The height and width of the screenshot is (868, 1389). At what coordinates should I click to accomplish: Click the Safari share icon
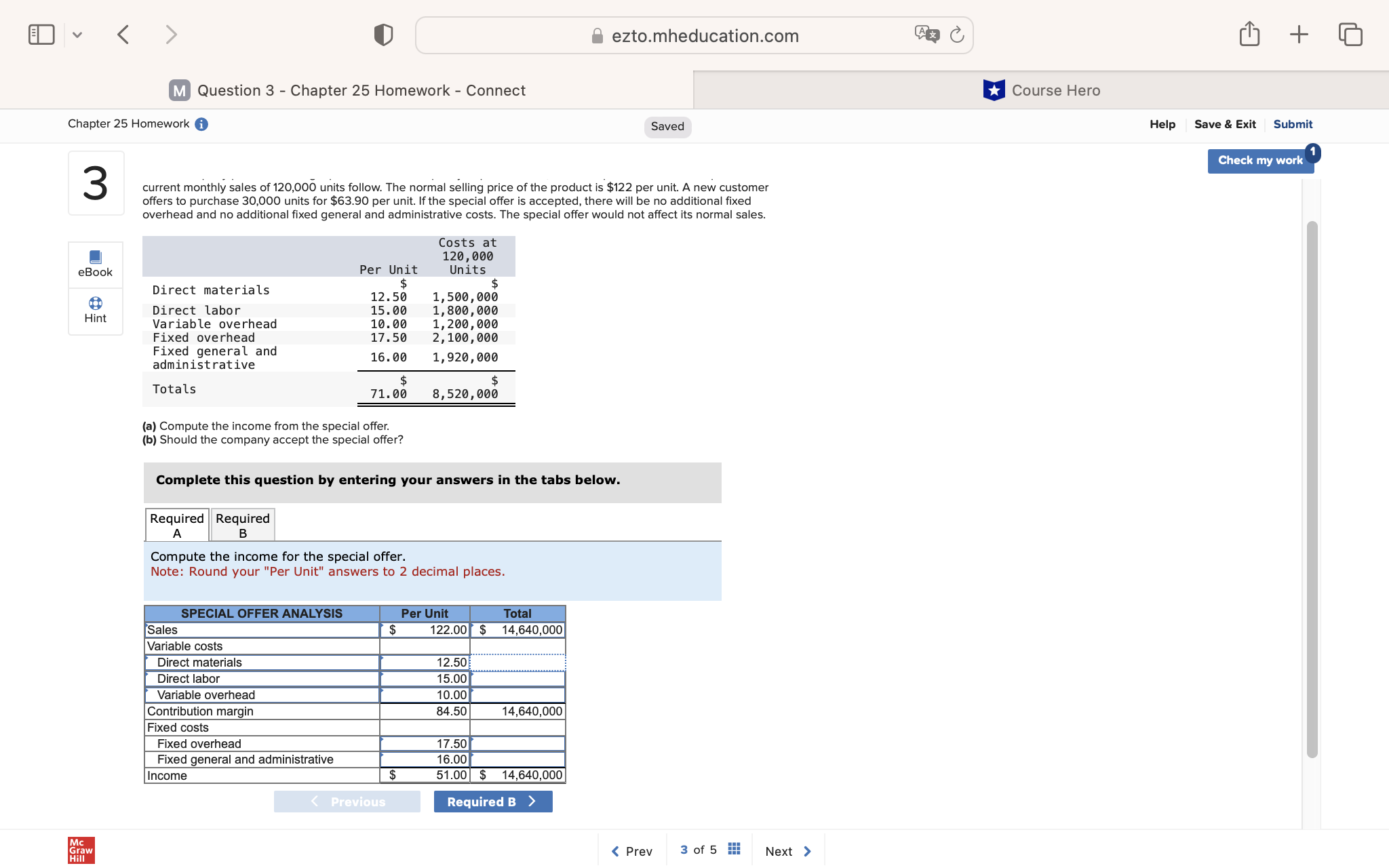1250,34
